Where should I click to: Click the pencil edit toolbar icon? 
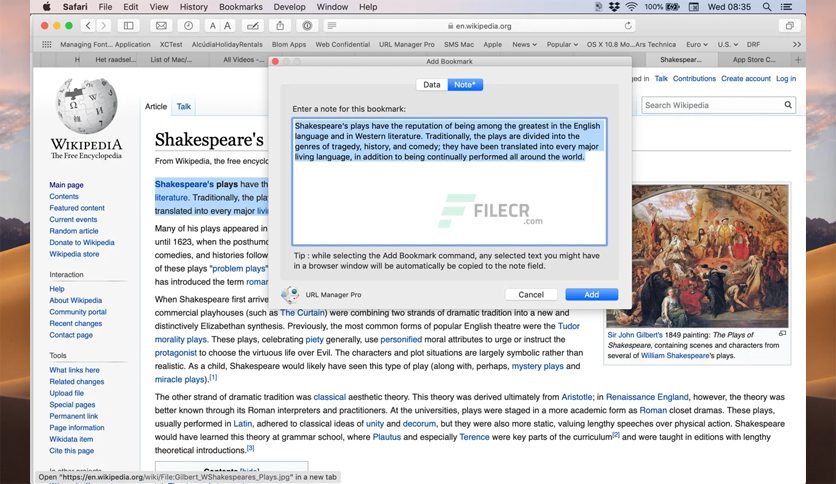(253, 26)
